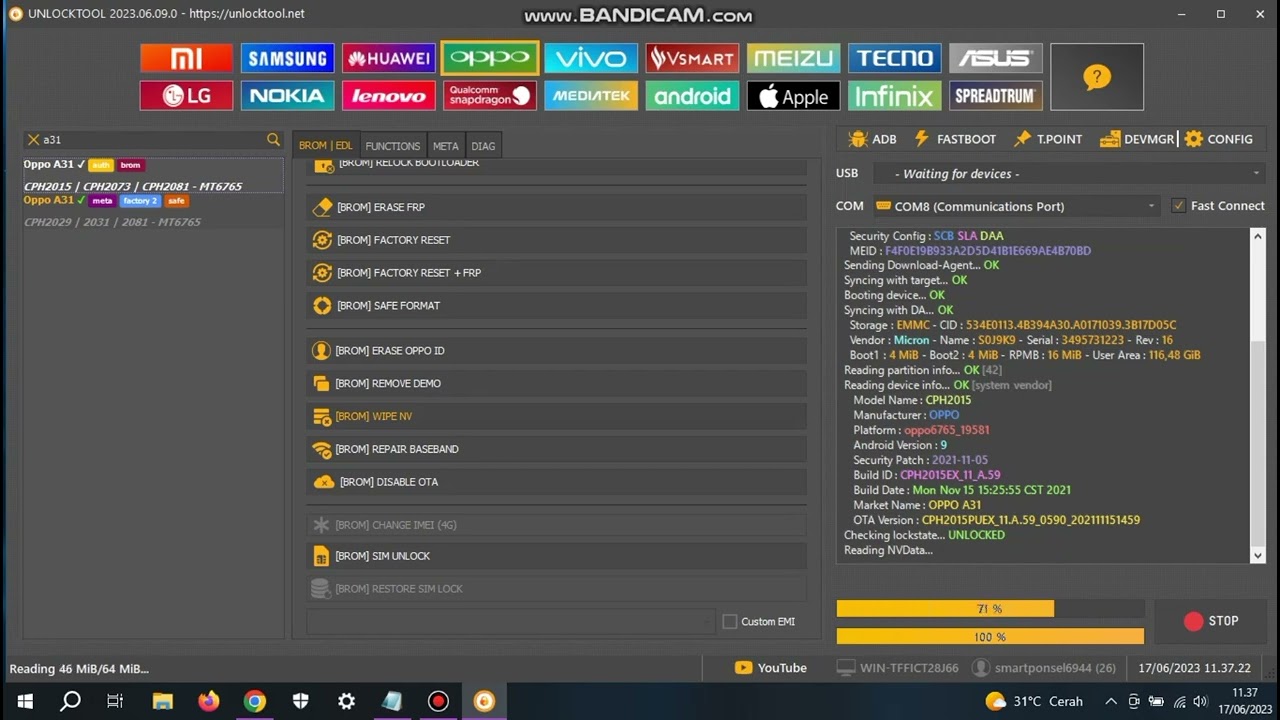Select the MediaTek icon
Image resolution: width=1280 pixels, height=720 pixels.
(x=591, y=96)
